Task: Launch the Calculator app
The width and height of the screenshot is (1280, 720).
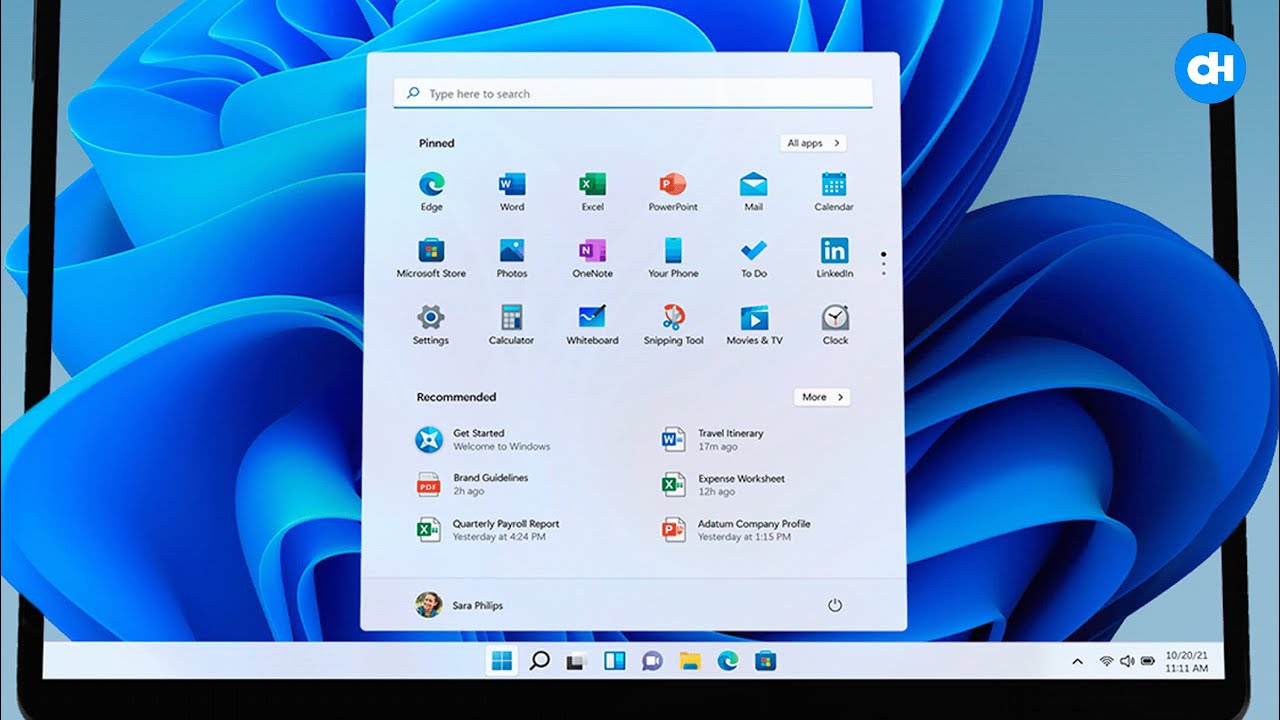Action: (x=512, y=325)
